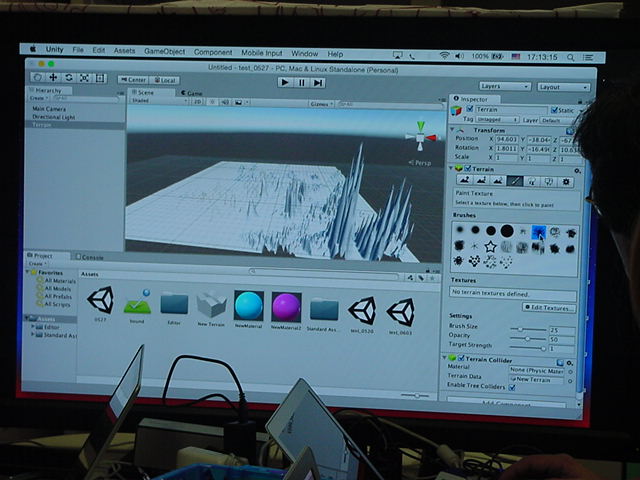Viewport: 640px width, 480px height.
Task: Click the Step forward button
Action: pos(318,83)
